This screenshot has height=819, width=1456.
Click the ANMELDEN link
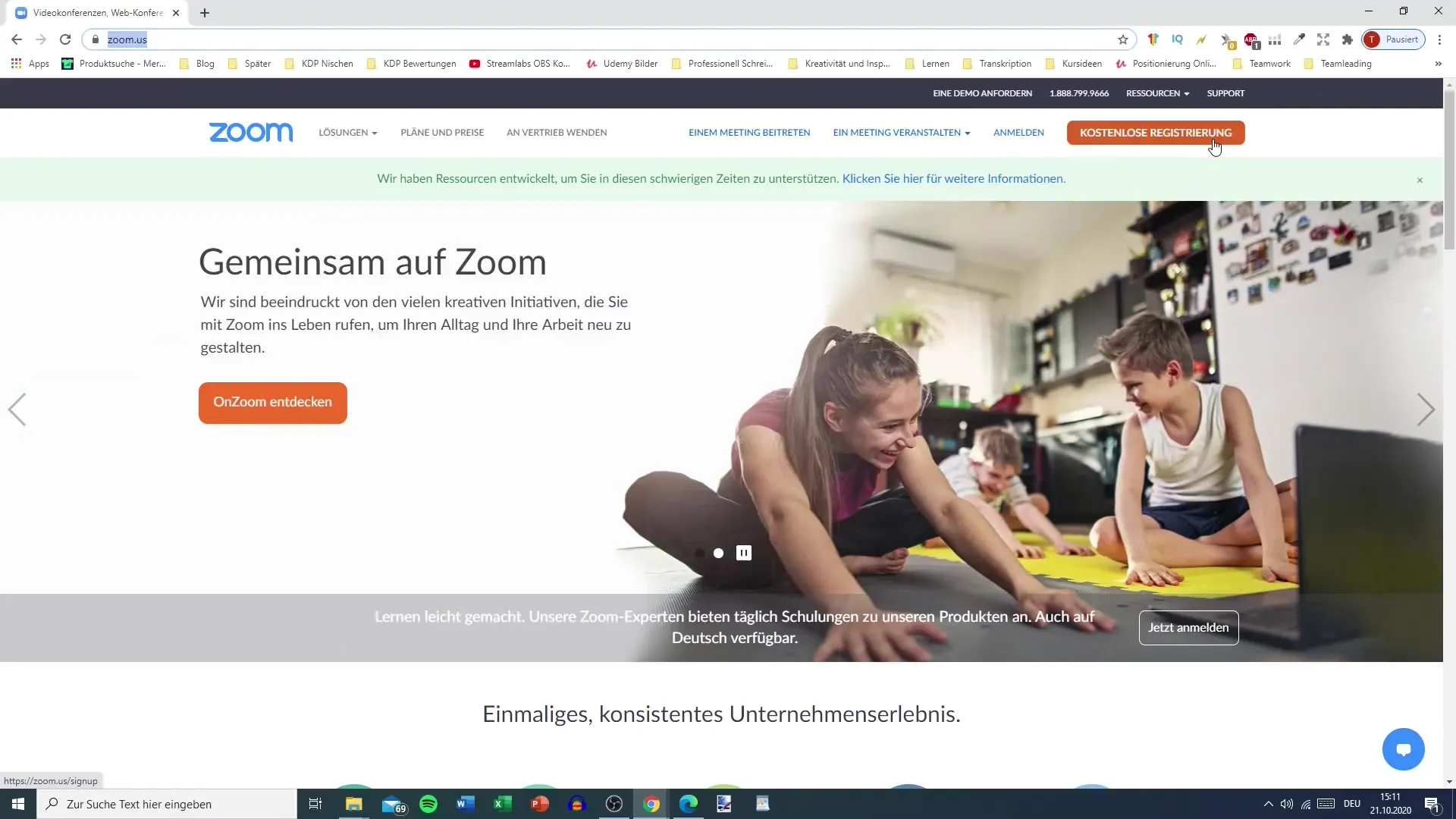[1018, 132]
